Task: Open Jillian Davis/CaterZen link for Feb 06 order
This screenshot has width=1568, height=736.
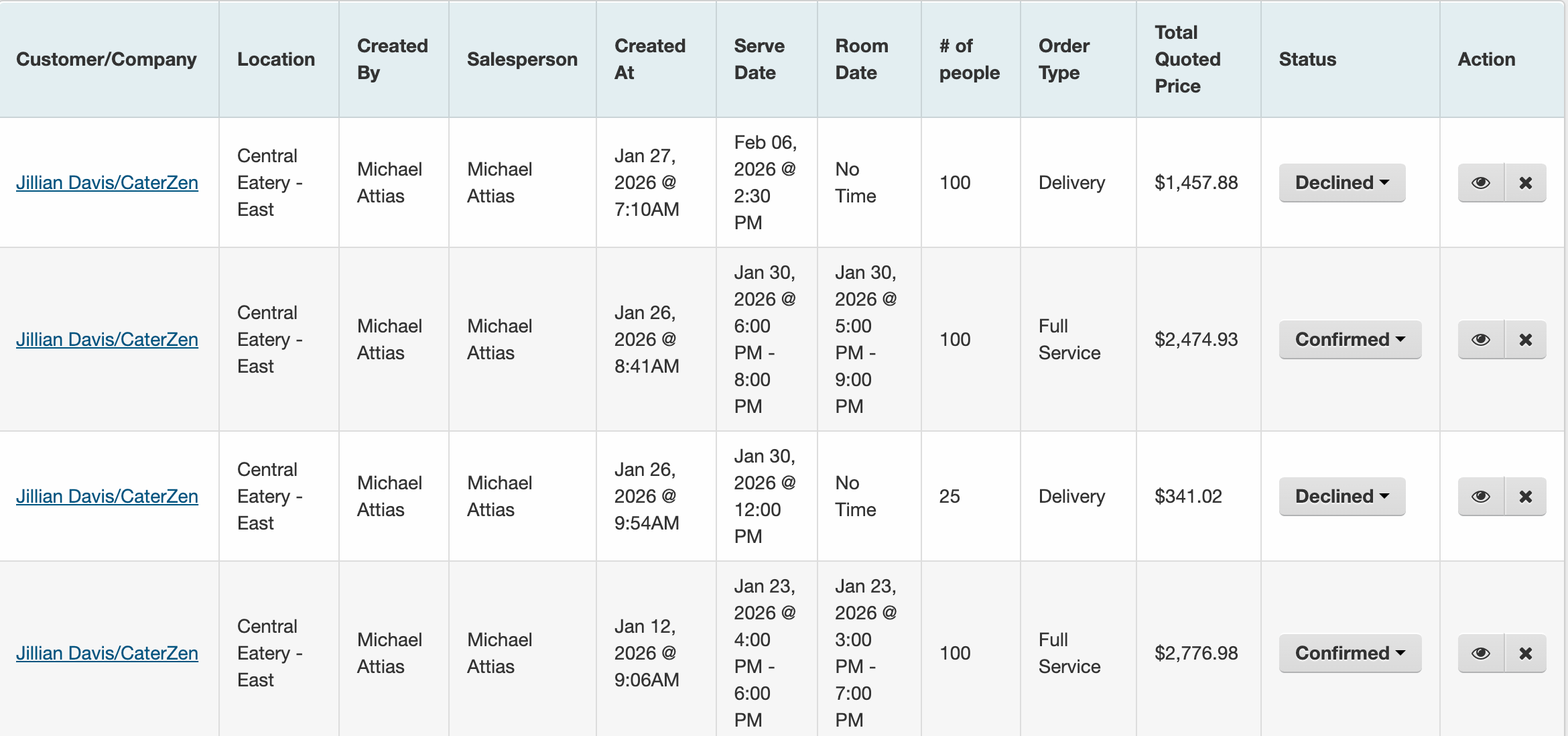Action: pos(107,183)
